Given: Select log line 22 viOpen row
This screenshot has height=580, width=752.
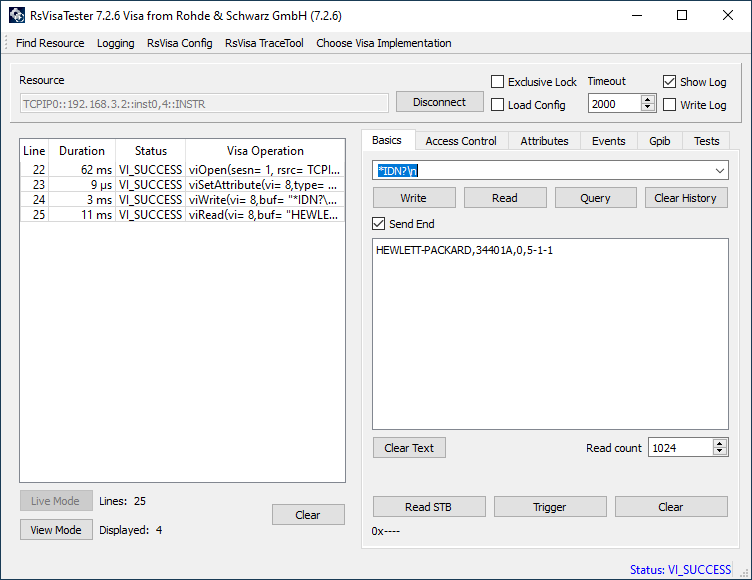Looking at the screenshot, I should [x=182, y=169].
